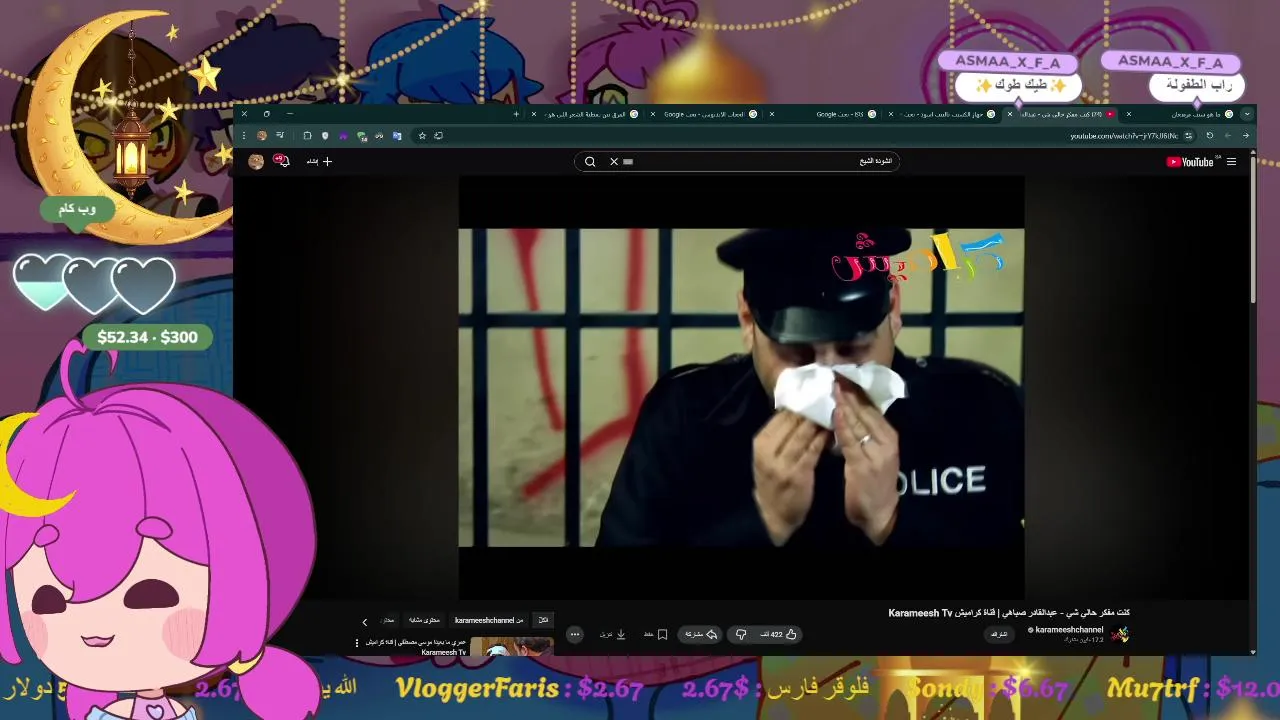Click the browser forward arrow
Viewport: 1280px width, 720px height.
1228,136
